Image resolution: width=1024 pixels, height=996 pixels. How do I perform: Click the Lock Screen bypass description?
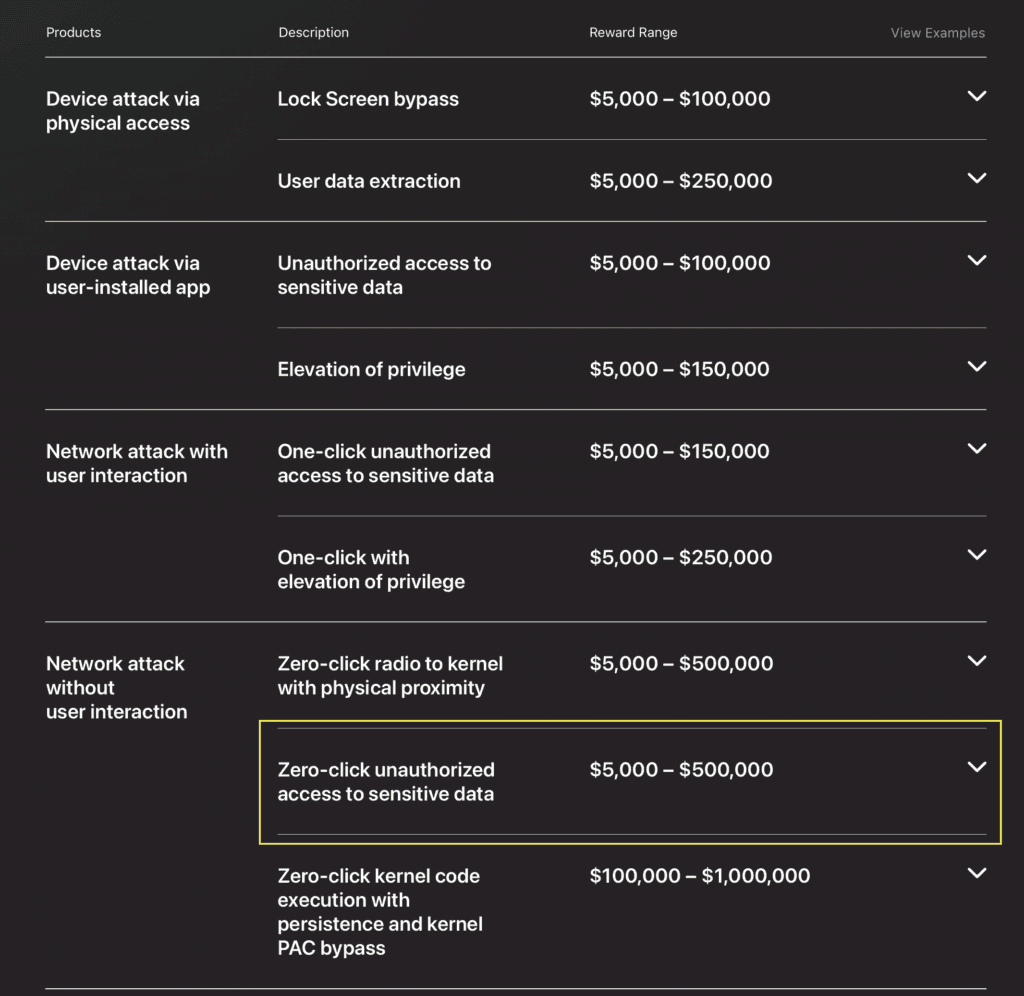[368, 99]
